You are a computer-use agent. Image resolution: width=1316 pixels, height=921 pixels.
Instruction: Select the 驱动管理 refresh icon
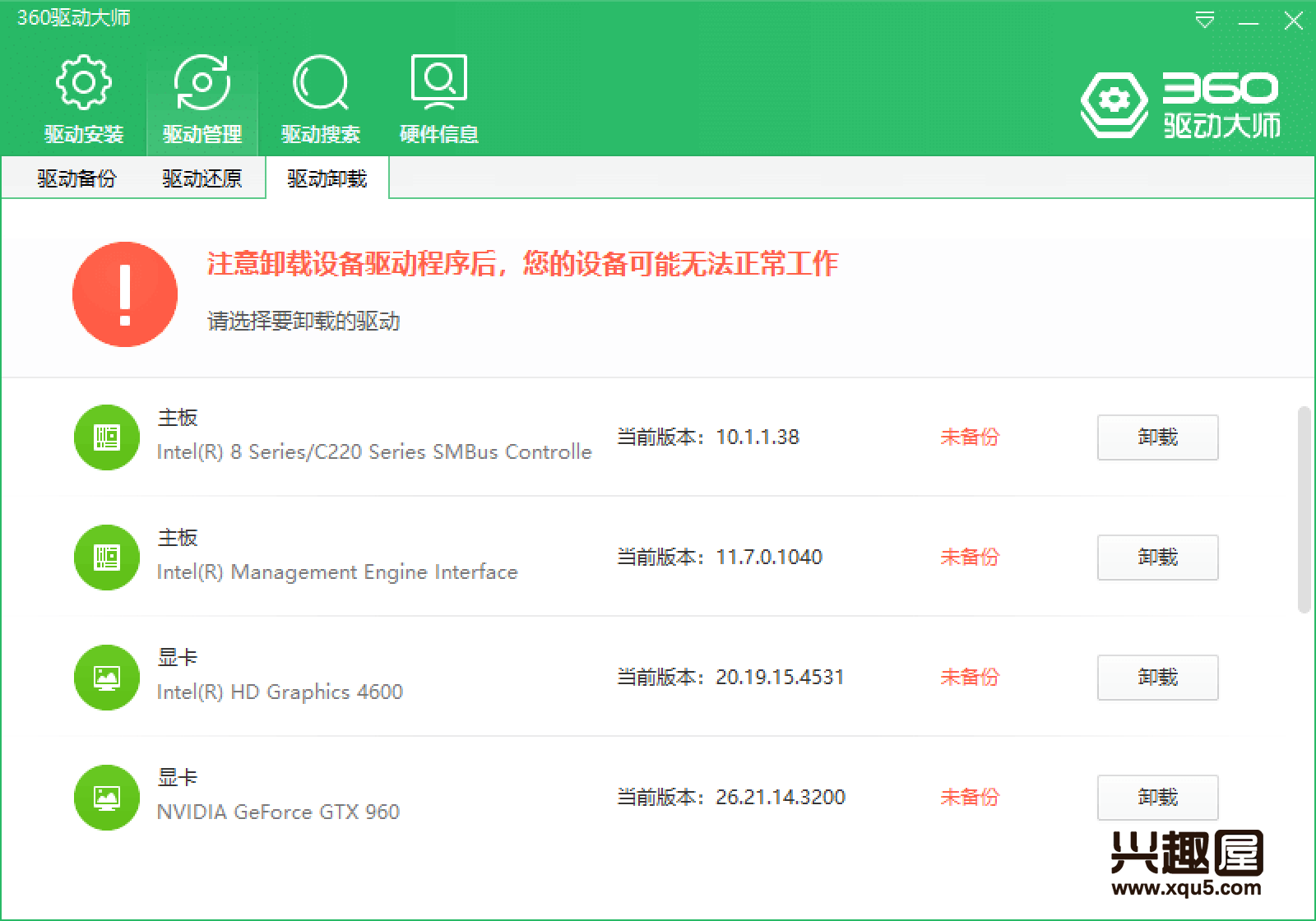tap(202, 83)
